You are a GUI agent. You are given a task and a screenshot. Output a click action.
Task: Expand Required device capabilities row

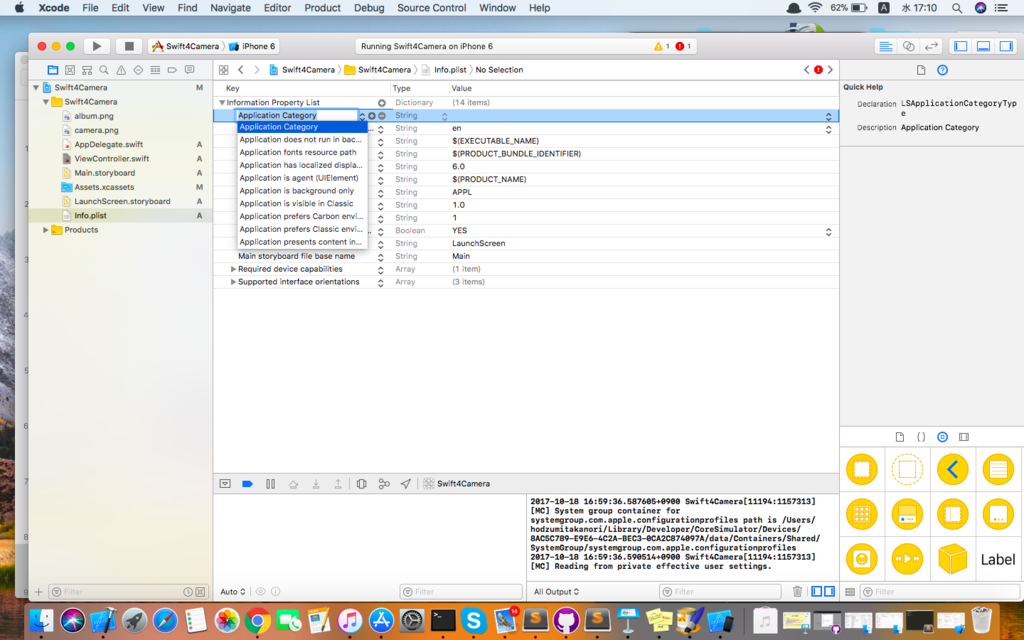pos(233,269)
